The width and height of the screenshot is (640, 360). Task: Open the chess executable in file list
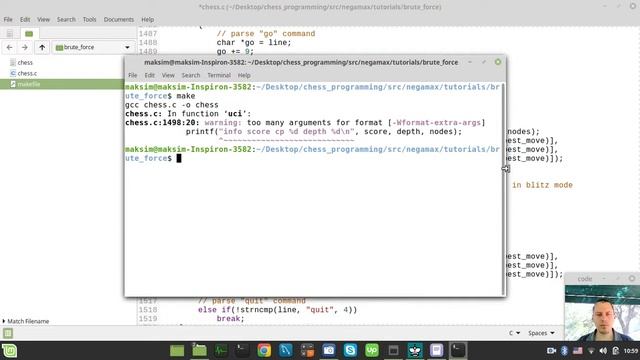pyautogui.click(x=25, y=62)
